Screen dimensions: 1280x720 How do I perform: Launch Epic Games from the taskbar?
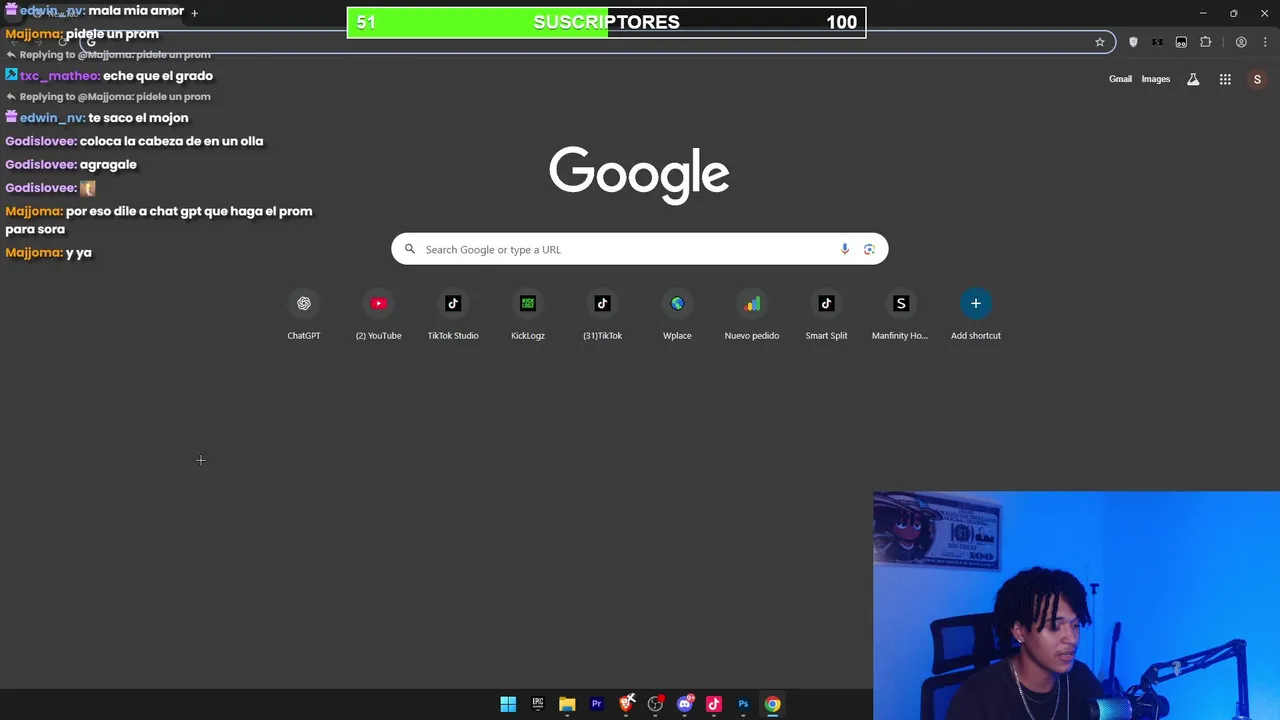pos(537,704)
